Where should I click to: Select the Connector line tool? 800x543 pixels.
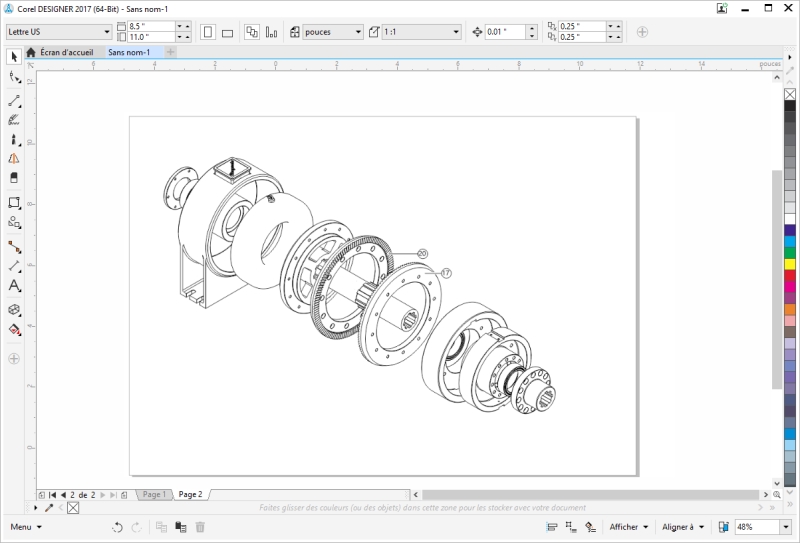point(14,245)
